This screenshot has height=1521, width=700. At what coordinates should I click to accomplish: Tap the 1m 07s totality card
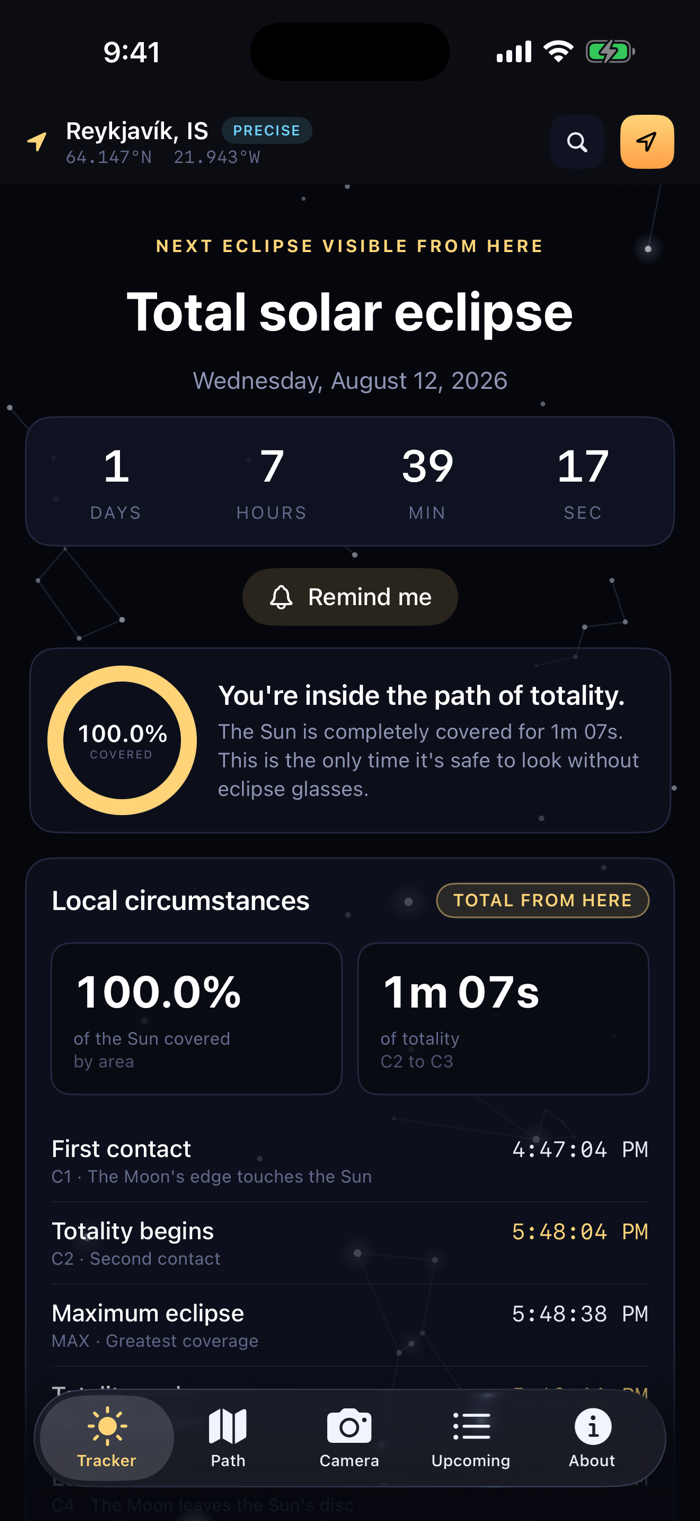(503, 1018)
